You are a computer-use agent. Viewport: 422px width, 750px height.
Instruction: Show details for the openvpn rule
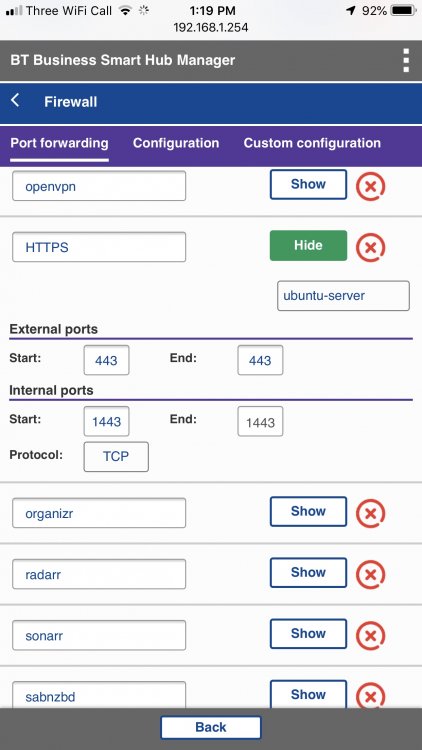coord(308,184)
